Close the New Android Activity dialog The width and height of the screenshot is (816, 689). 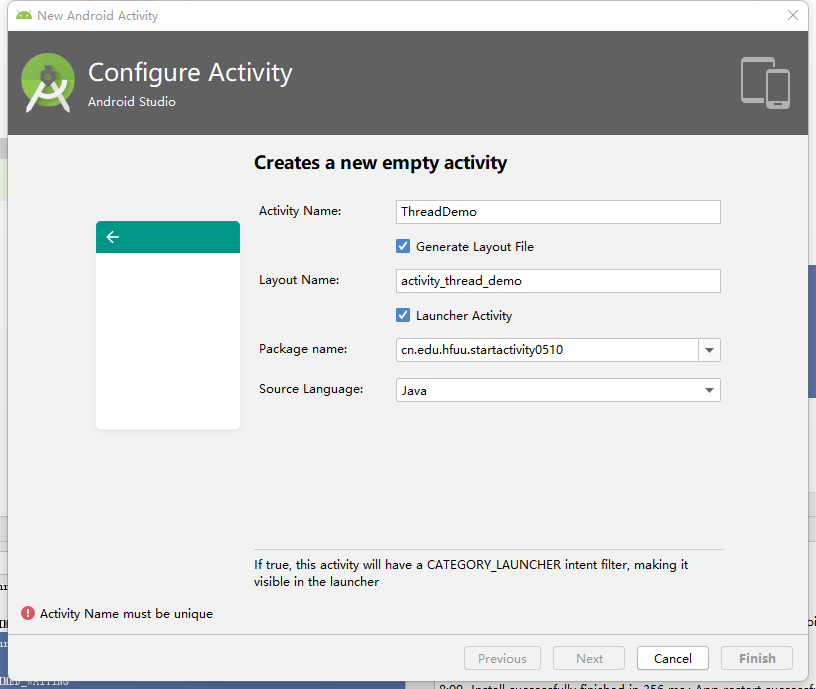pyautogui.click(x=793, y=15)
